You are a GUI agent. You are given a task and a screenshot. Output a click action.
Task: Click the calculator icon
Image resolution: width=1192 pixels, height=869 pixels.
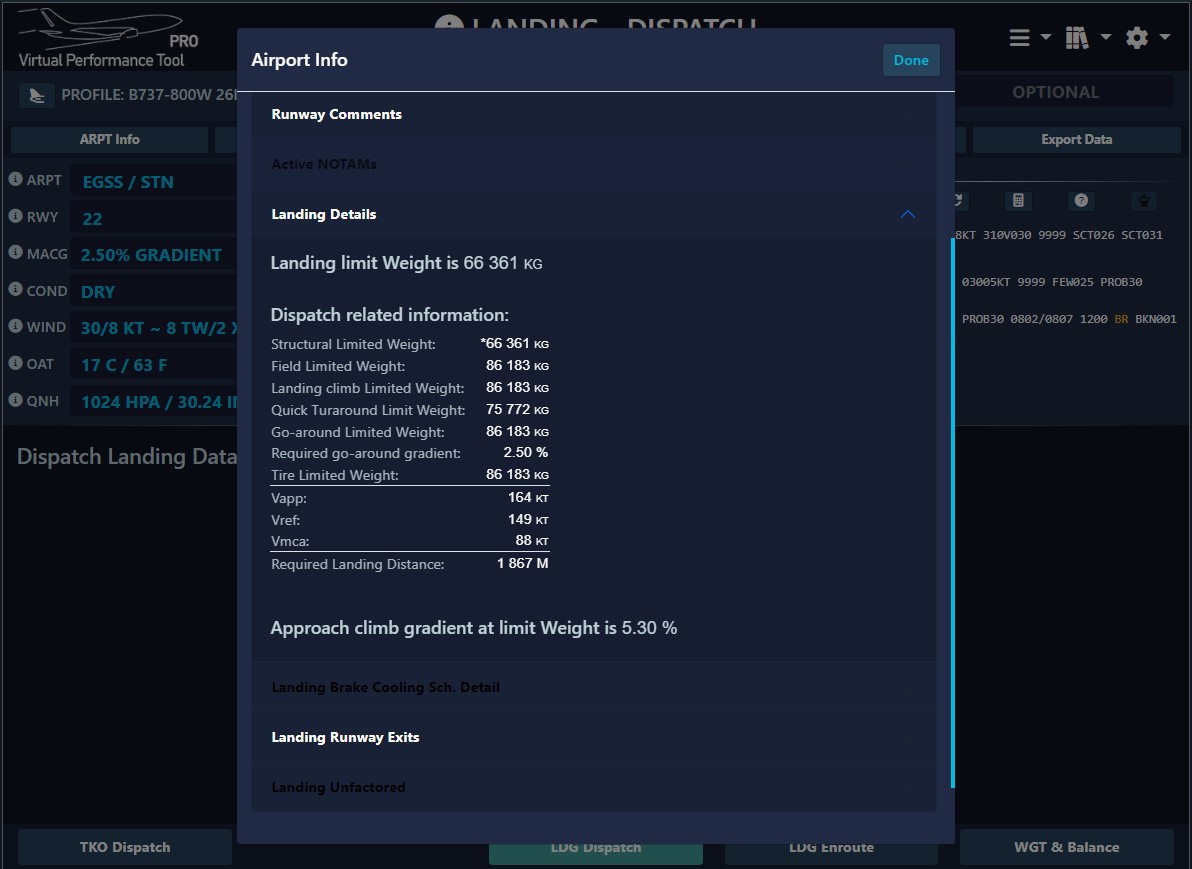click(1018, 200)
